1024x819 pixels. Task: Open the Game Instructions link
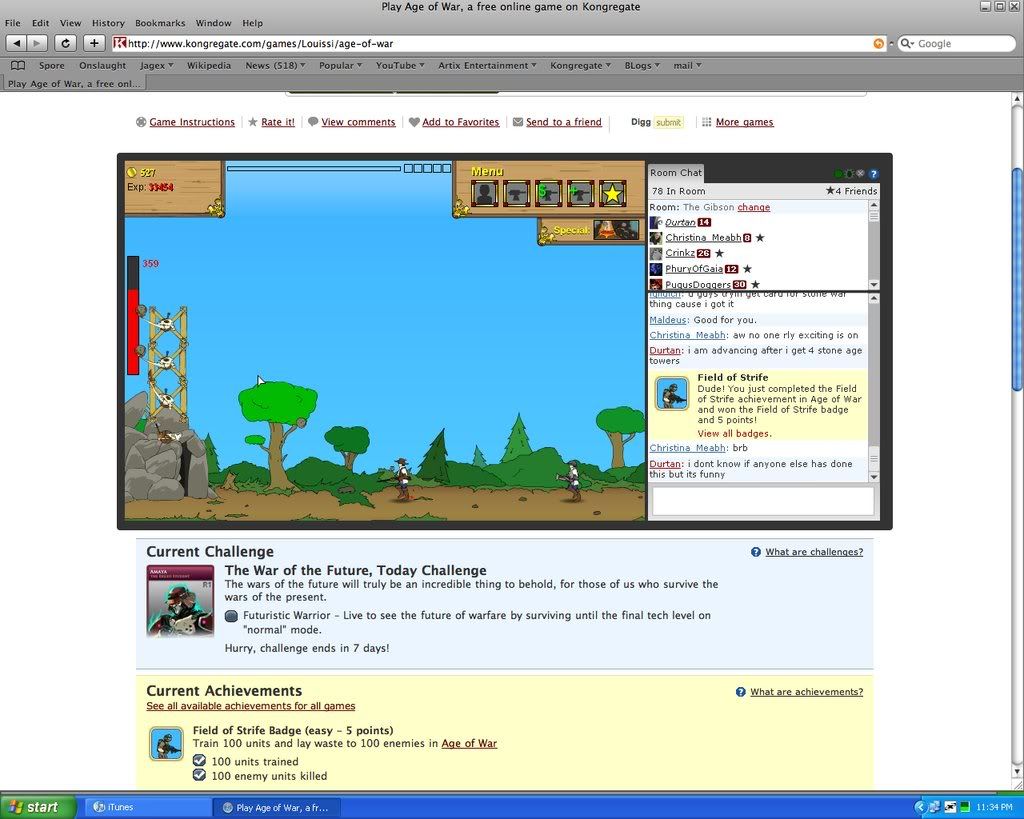[191, 122]
